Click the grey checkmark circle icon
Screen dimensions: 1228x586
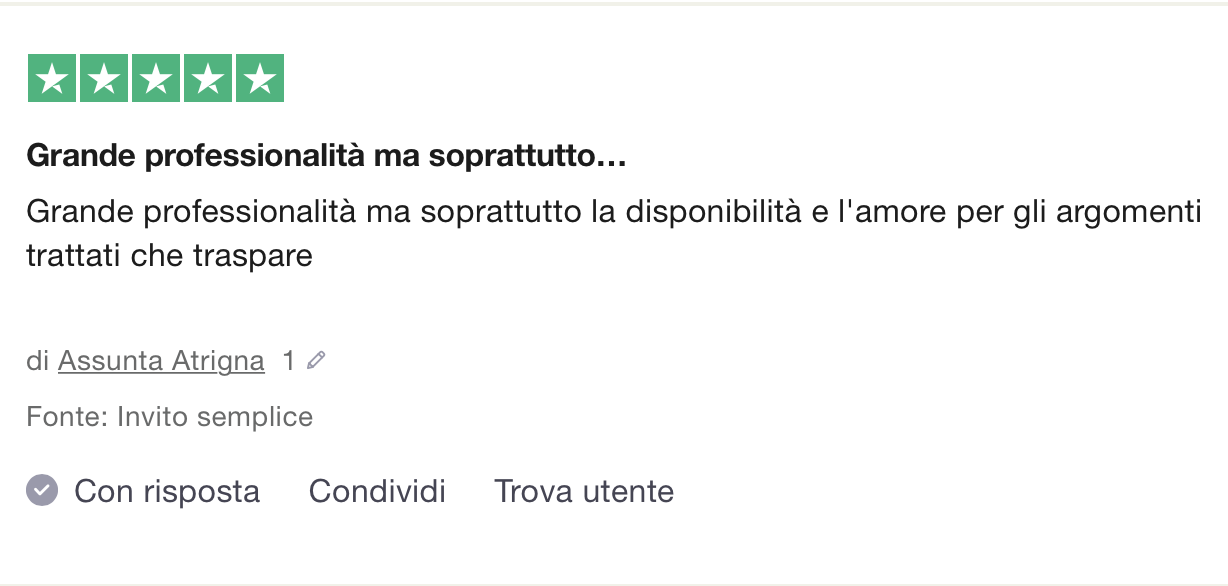(42, 491)
